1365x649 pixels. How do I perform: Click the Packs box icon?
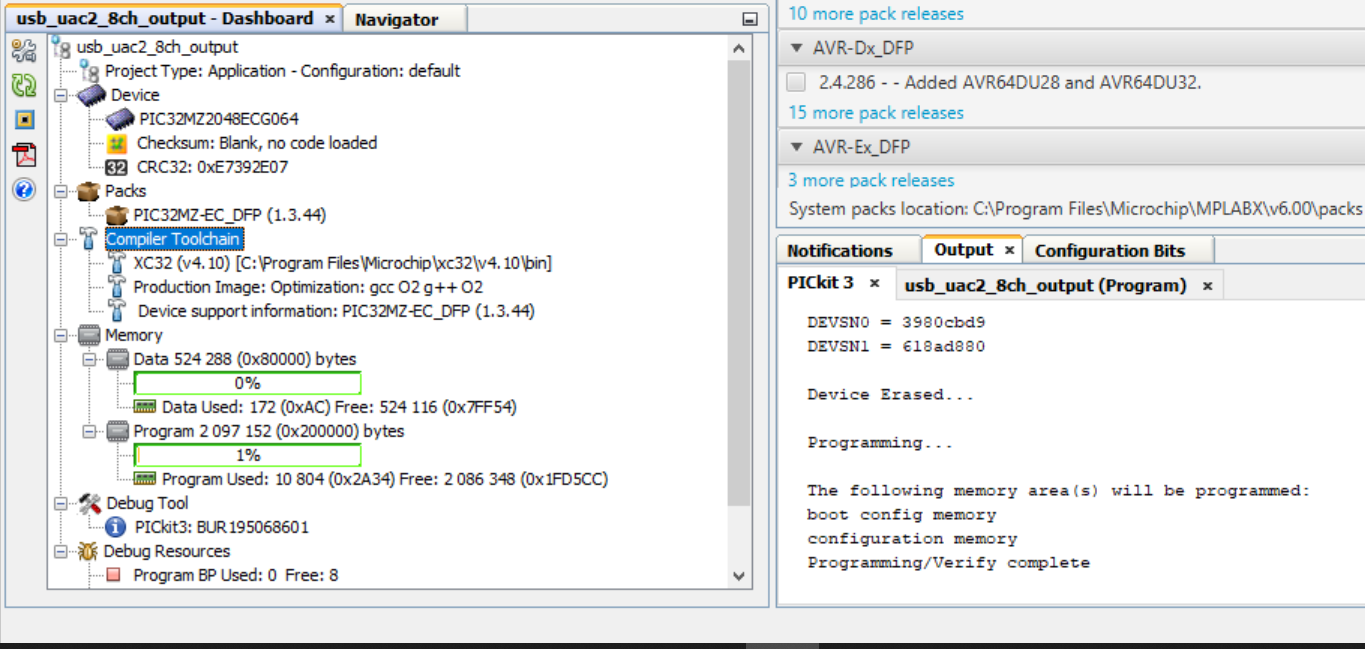[89, 191]
